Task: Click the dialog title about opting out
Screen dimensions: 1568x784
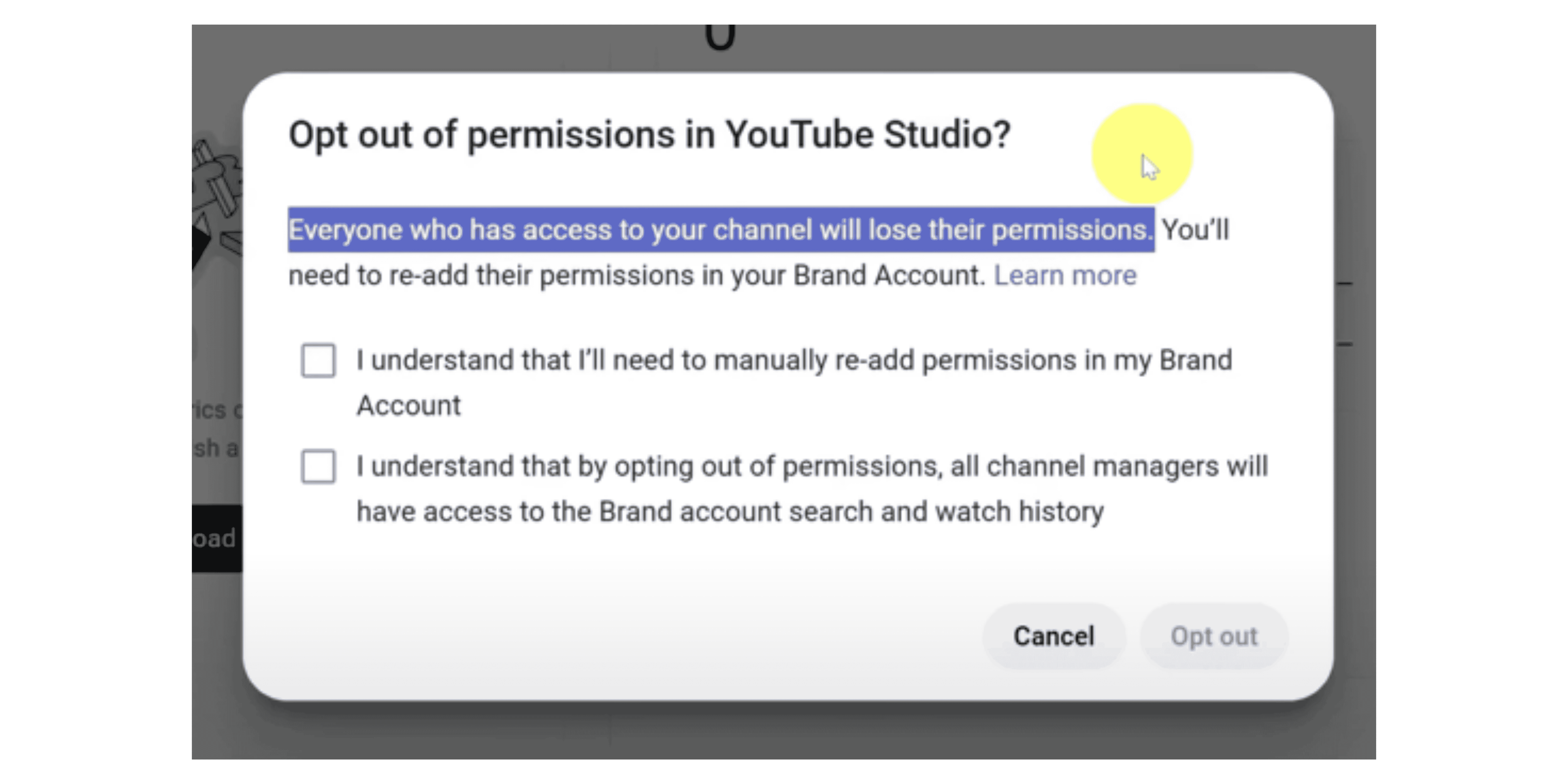Action: [649, 135]
